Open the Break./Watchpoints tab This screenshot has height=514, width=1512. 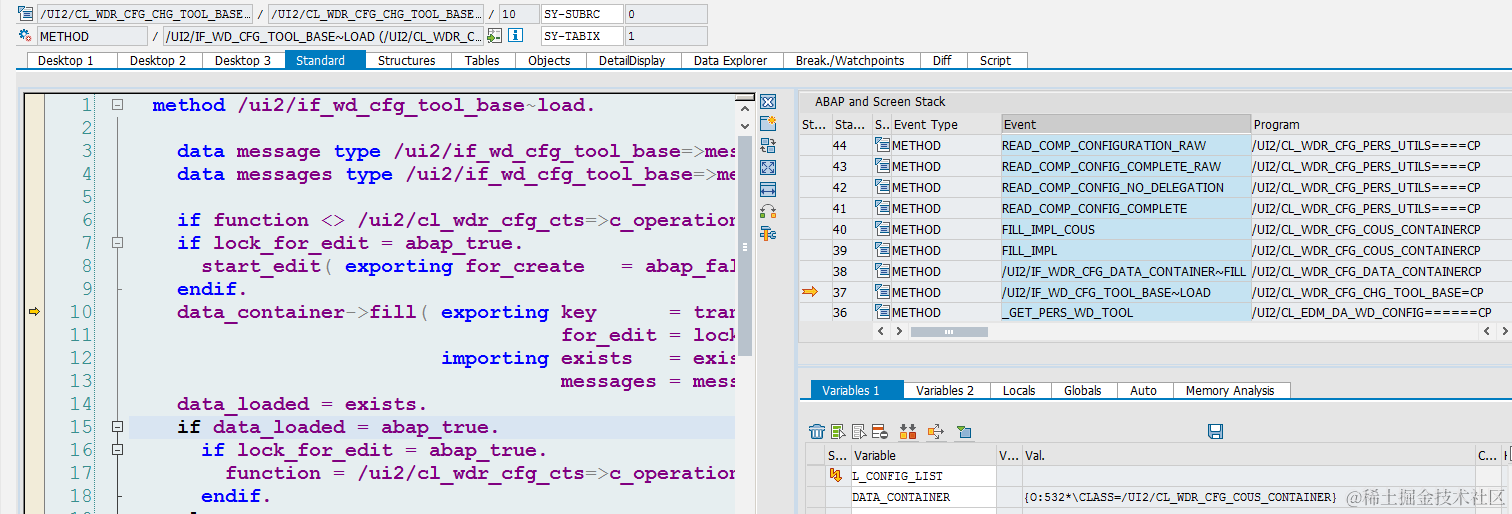[850, 61]
